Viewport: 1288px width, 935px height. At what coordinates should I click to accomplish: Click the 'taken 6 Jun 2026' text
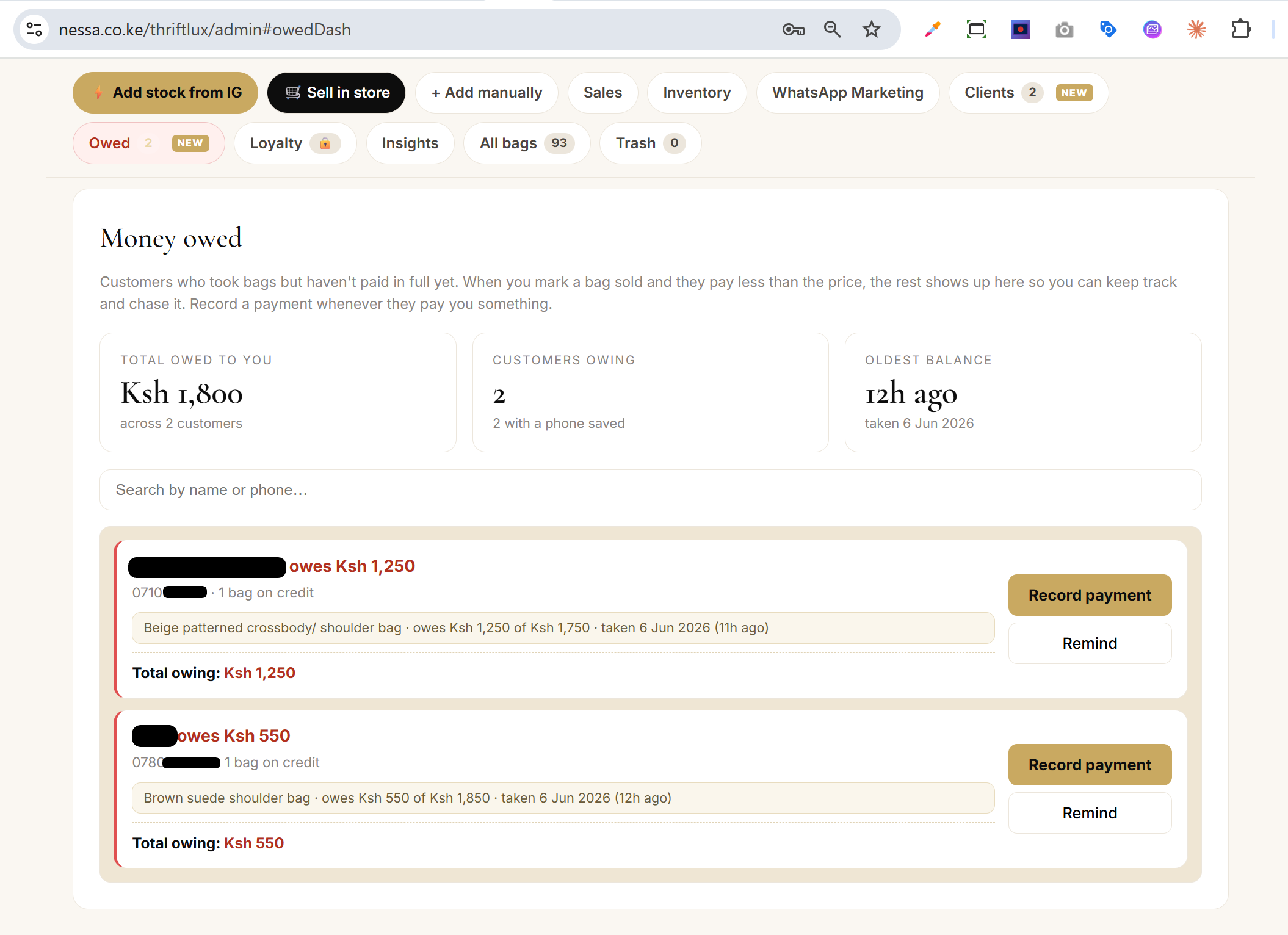(x=919, y=424)
